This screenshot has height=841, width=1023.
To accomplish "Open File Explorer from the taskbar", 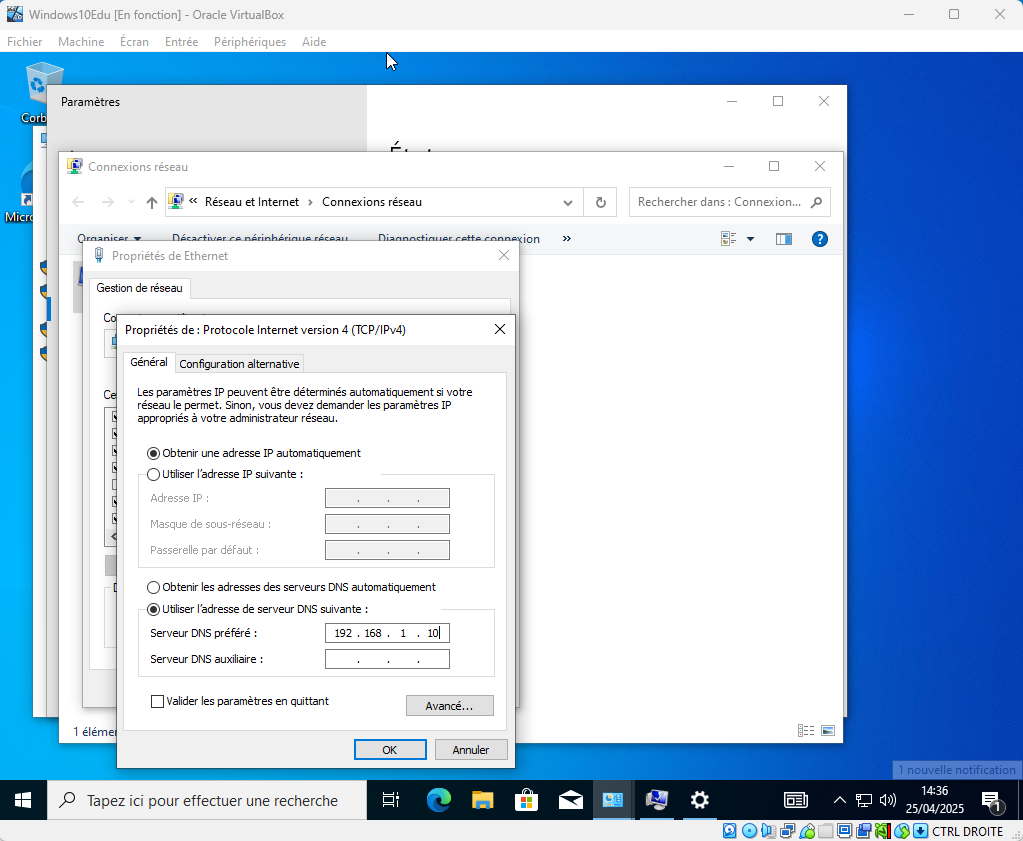I will [x=482, y=800].
